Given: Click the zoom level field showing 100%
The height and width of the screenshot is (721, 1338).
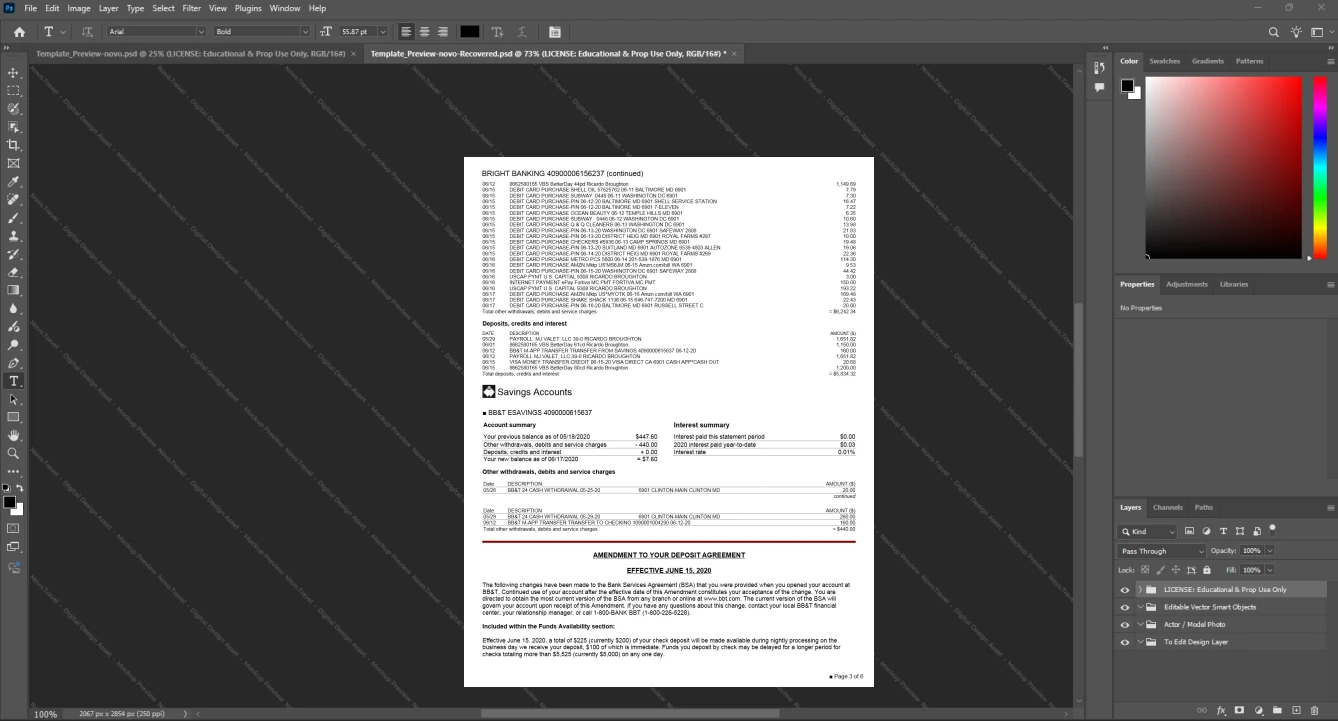Looking at the screenshot, I should (46, 714).
